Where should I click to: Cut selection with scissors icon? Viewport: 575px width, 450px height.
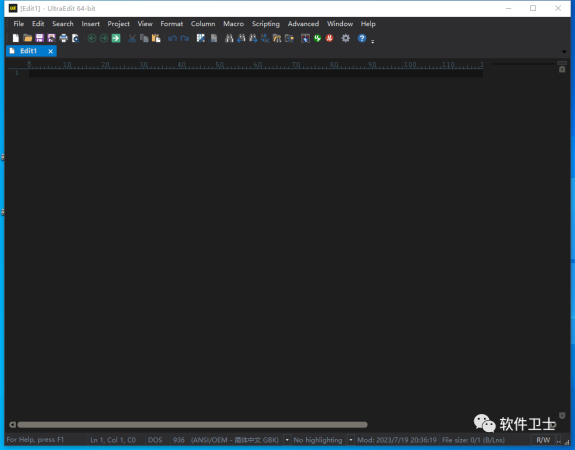[x=132, y=38]
